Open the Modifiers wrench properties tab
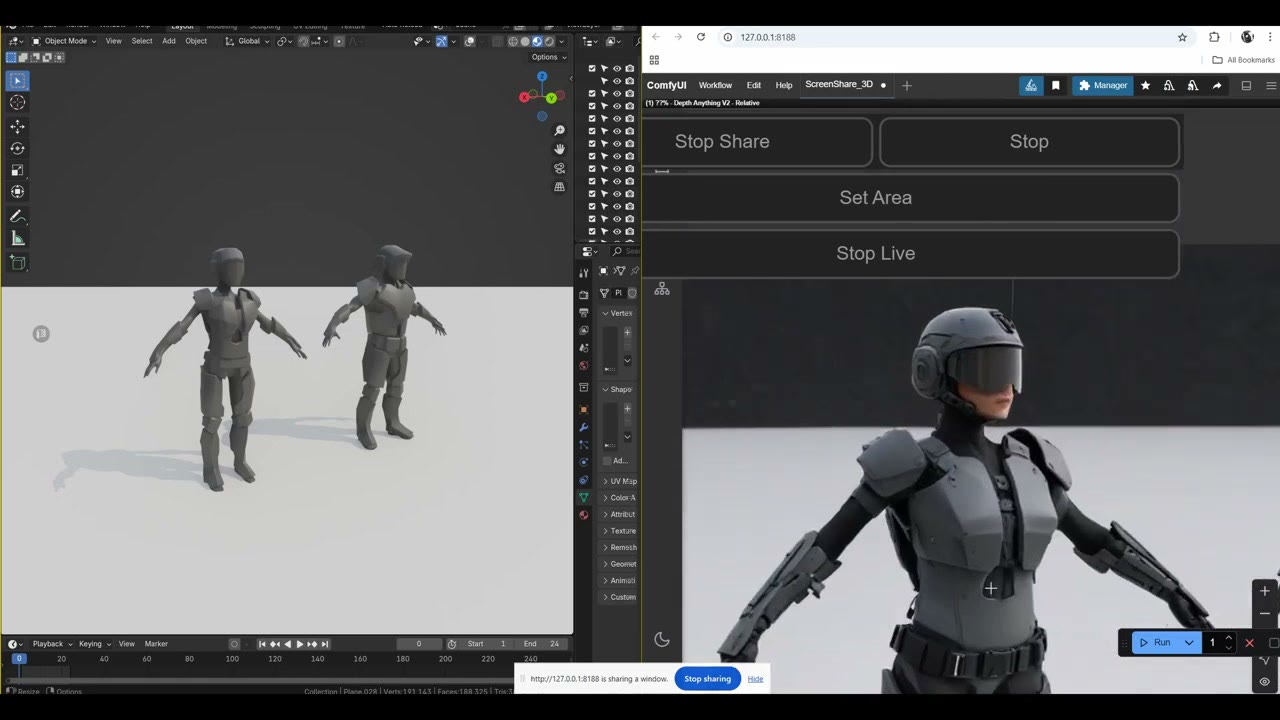 584,427
